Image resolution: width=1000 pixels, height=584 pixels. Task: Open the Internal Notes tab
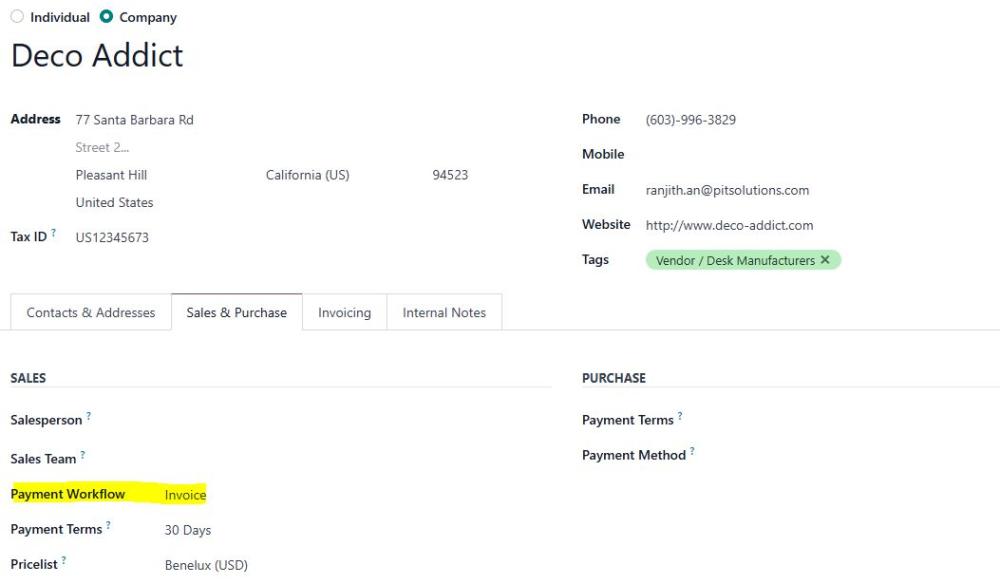coord(444,312)
